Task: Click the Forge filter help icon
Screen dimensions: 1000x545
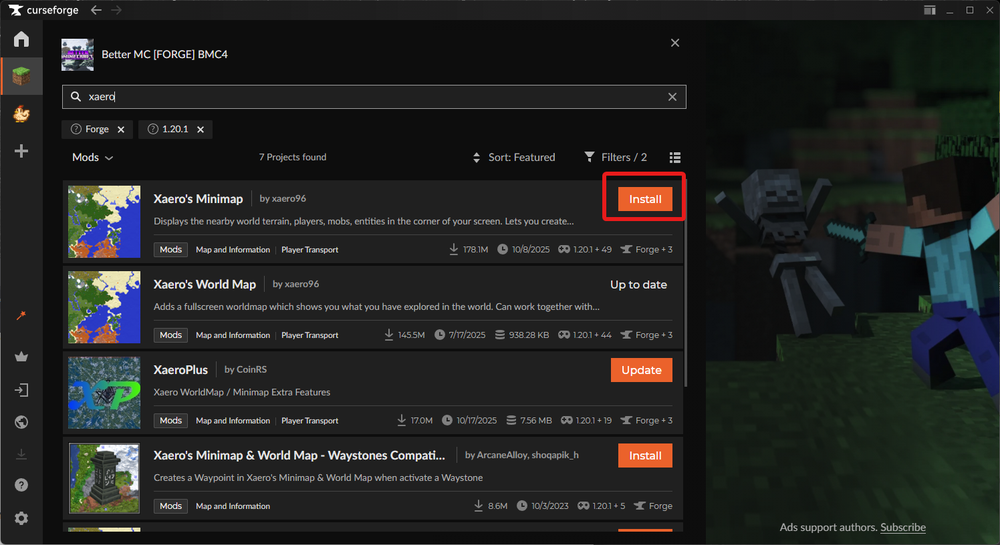Action: click(76, 129)
